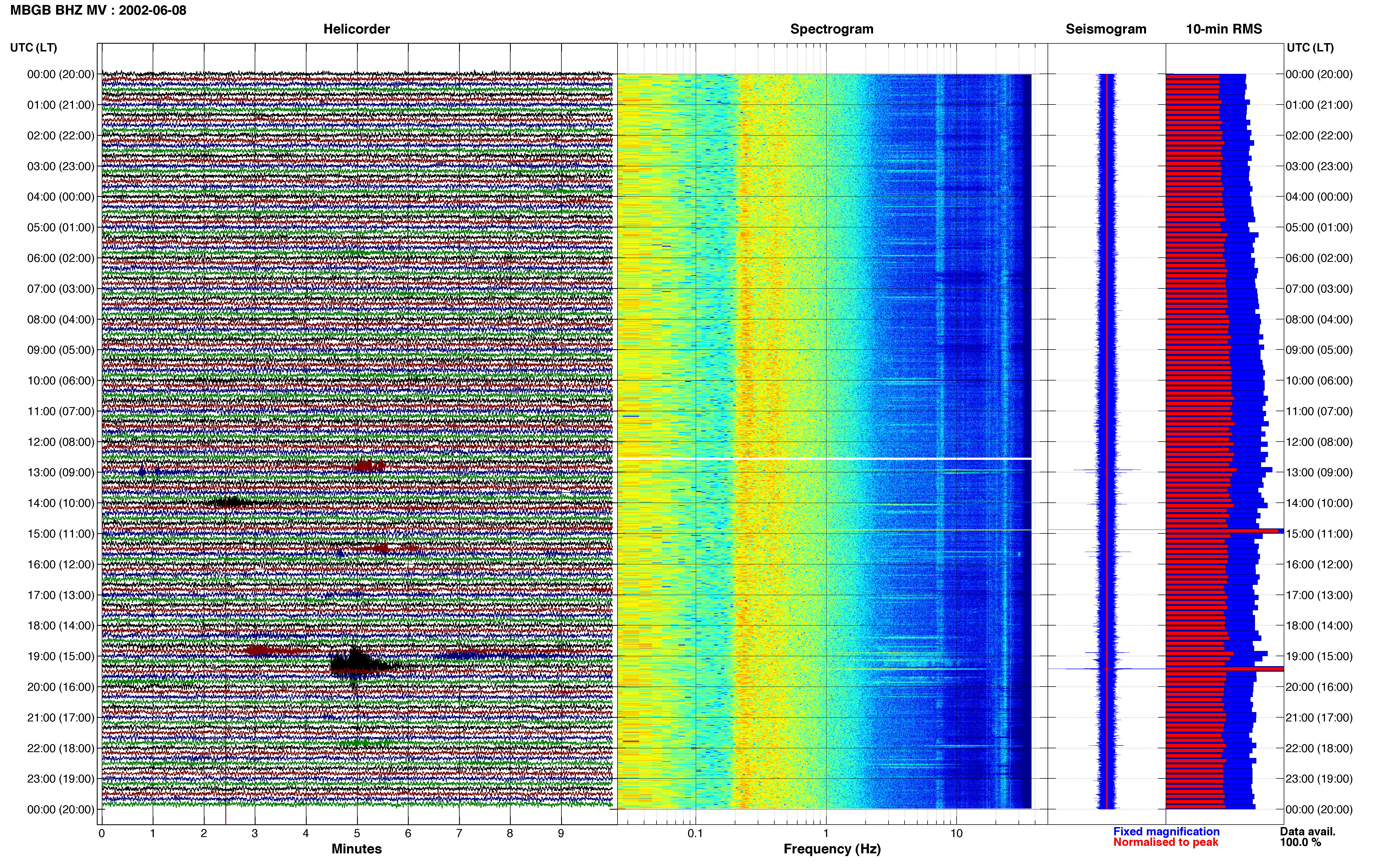Select 23:00 (19:00) on the RMS time axis
Screen dimensions: 1388x868
[1319, 778]
